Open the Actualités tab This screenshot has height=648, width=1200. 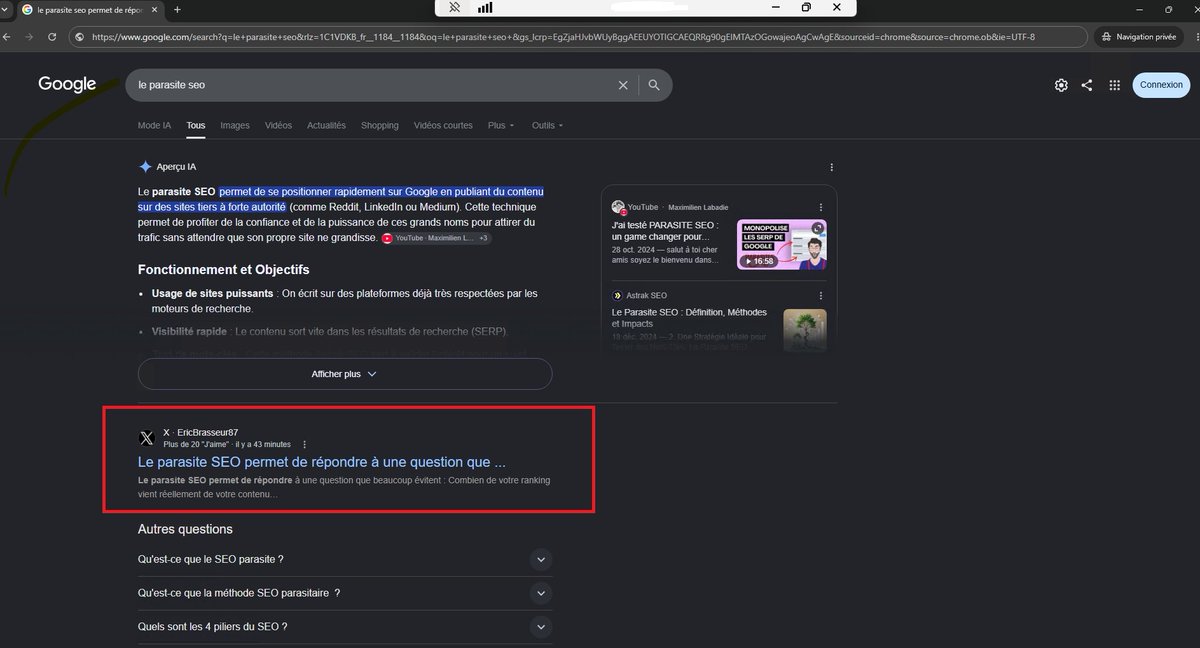[326, 126]
